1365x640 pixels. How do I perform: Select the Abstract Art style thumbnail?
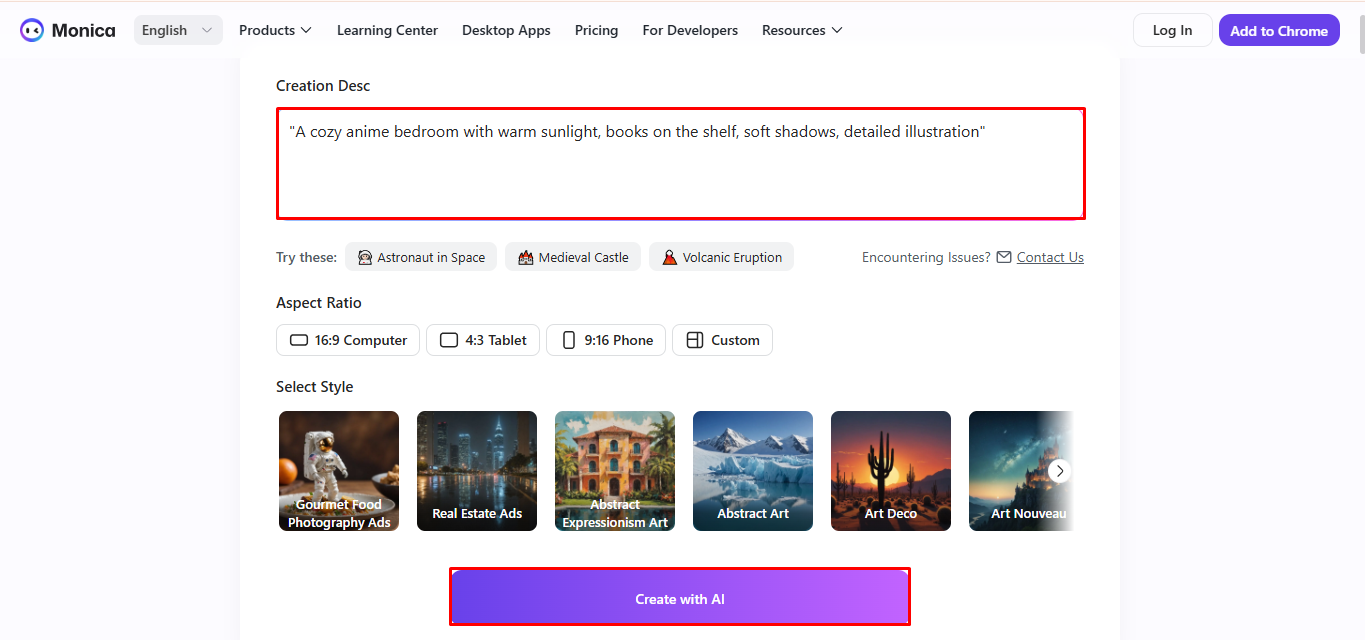752,471
